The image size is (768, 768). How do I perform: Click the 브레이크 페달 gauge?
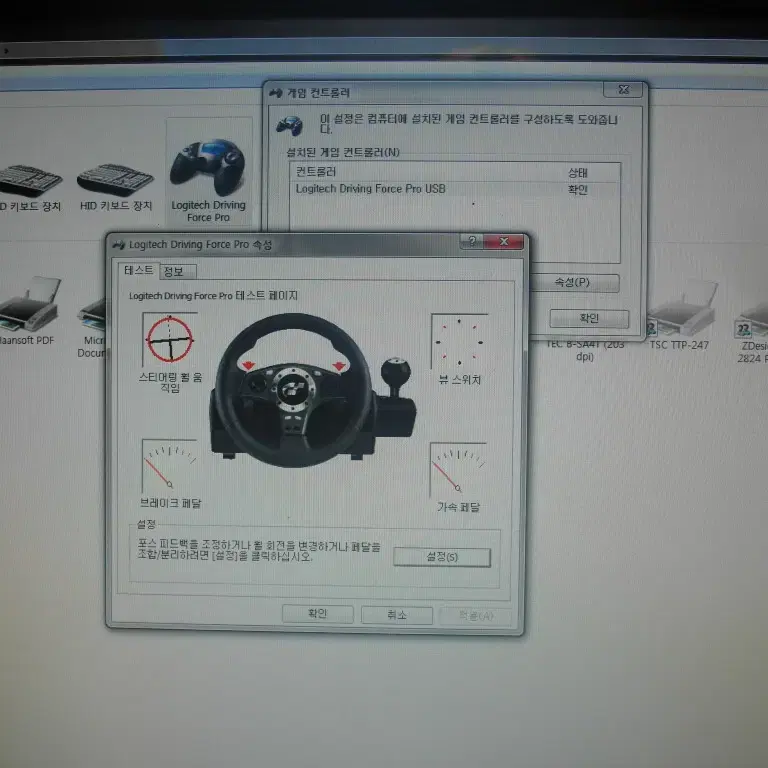tap(169, 466)
